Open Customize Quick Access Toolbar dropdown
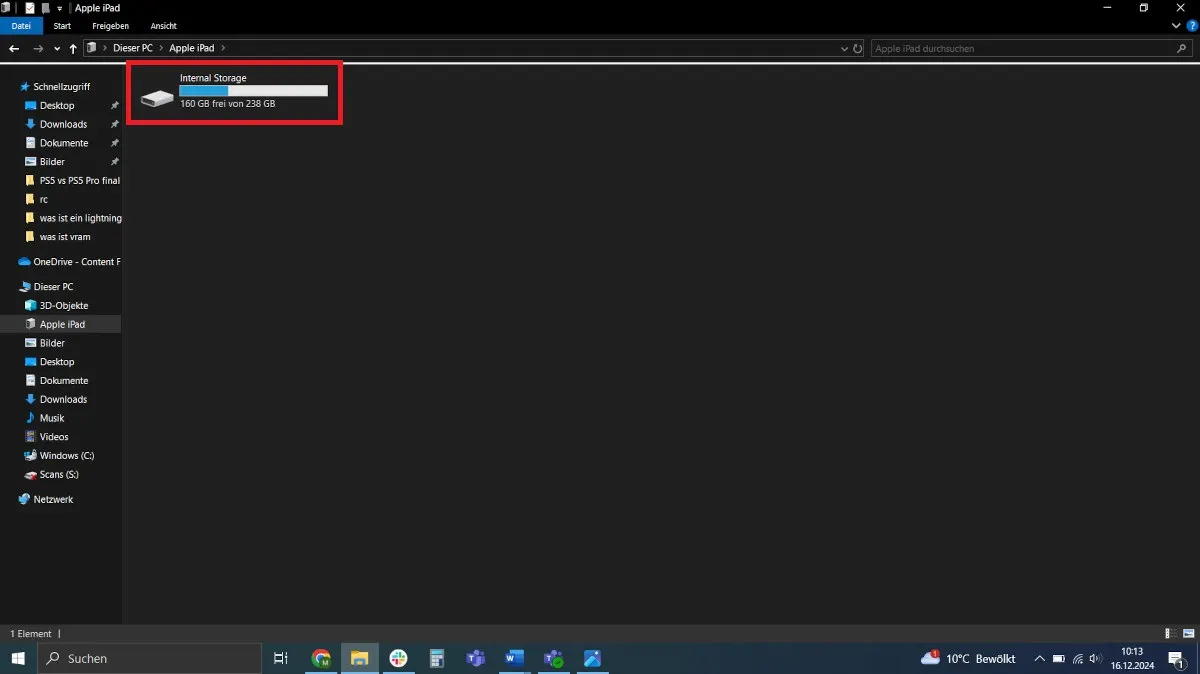 coord(59,8)
